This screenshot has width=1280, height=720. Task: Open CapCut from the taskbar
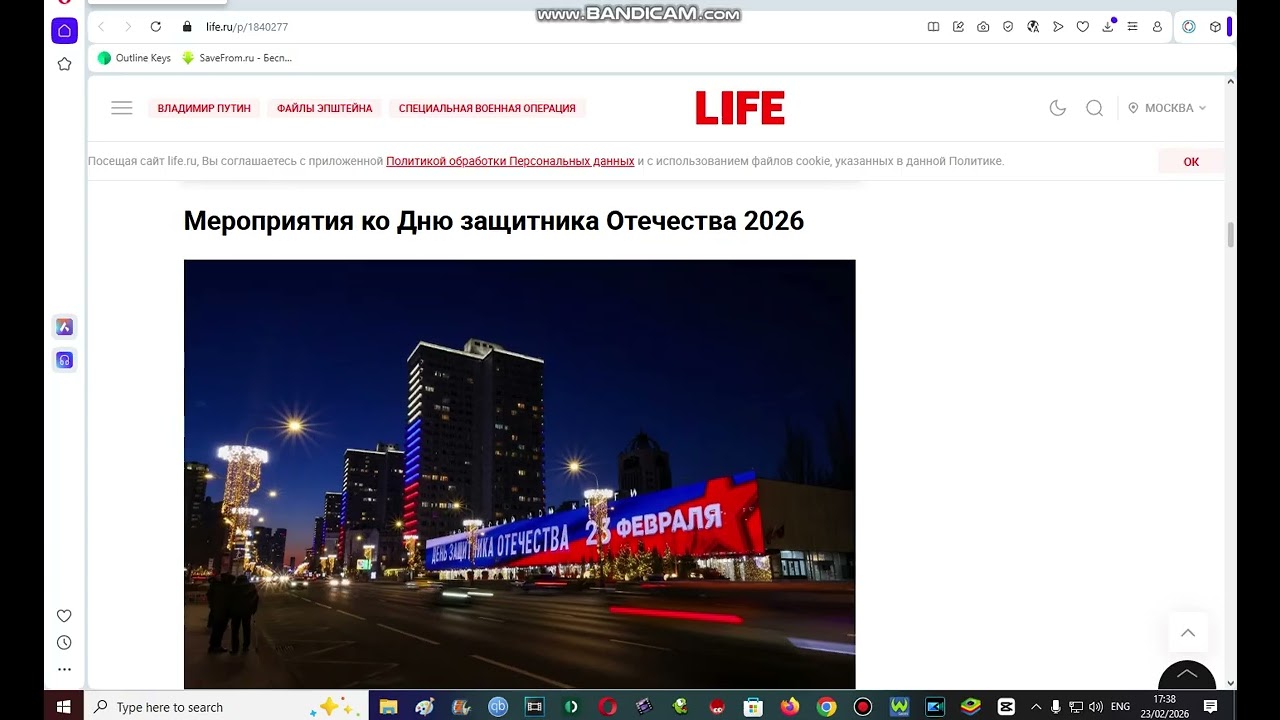click(x=1006, y=706)
